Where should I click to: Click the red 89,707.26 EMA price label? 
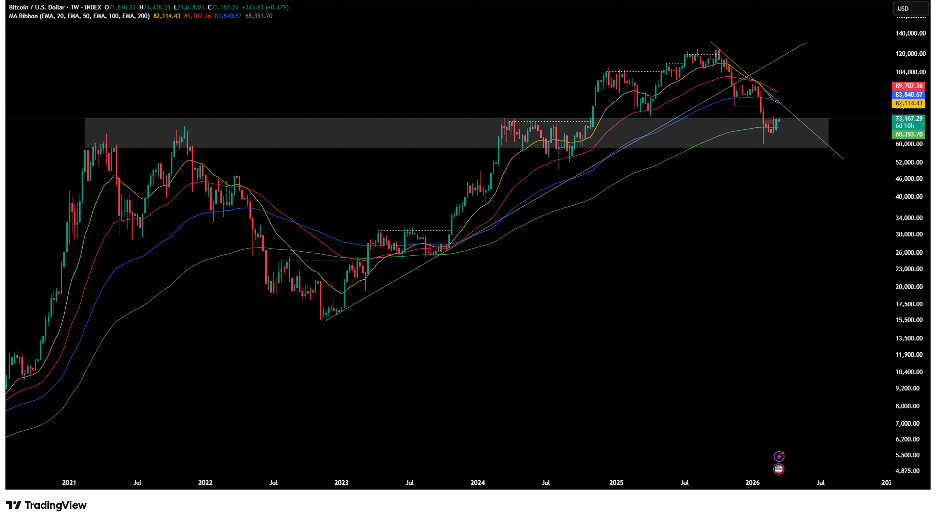click(x=907, y=87)
